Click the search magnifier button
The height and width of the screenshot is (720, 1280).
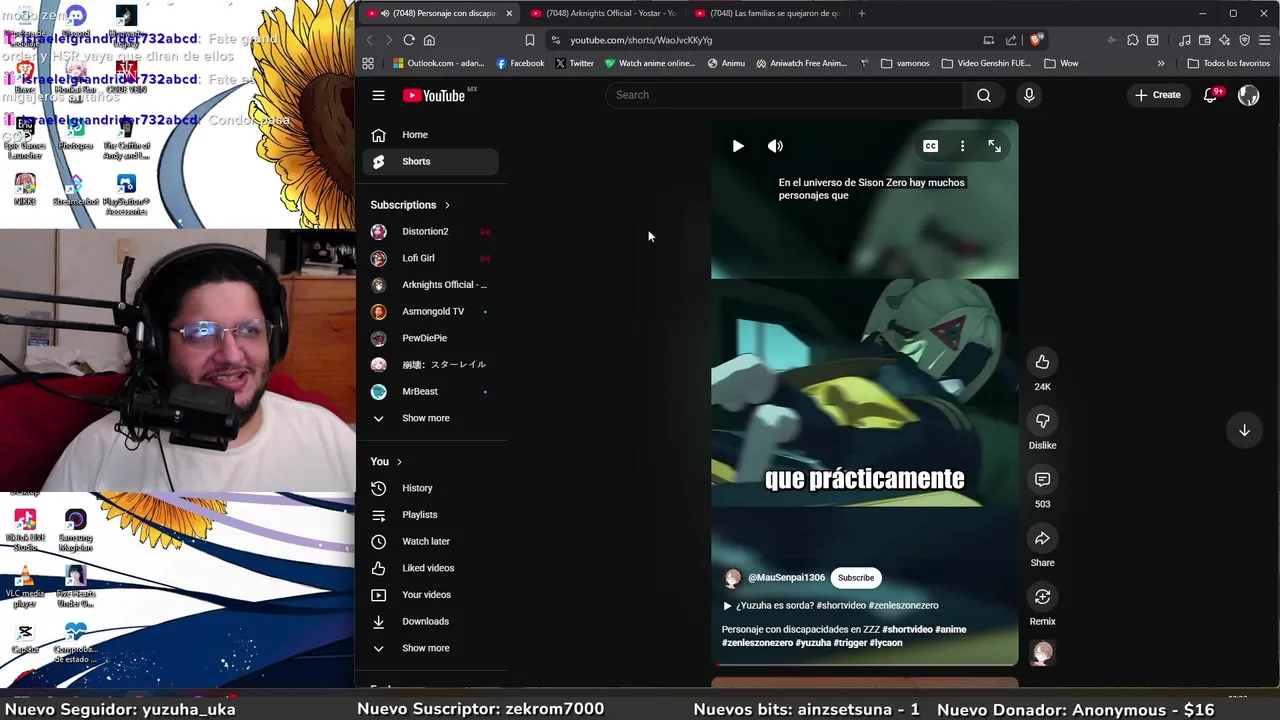pyautogui.click(x=984, y=95)
